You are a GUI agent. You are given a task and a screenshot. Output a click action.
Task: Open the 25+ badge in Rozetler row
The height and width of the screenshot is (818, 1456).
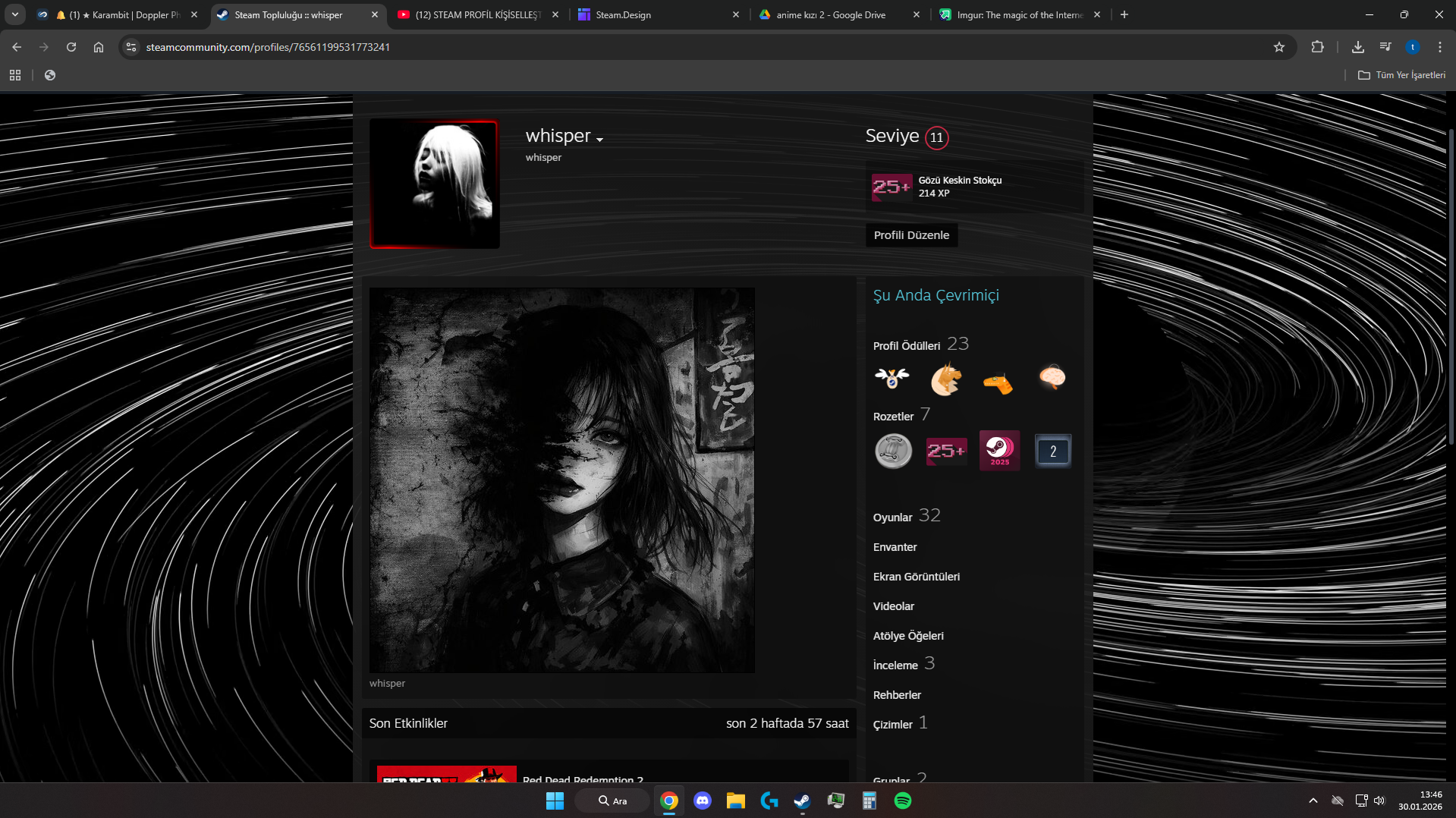coord(946,451)
